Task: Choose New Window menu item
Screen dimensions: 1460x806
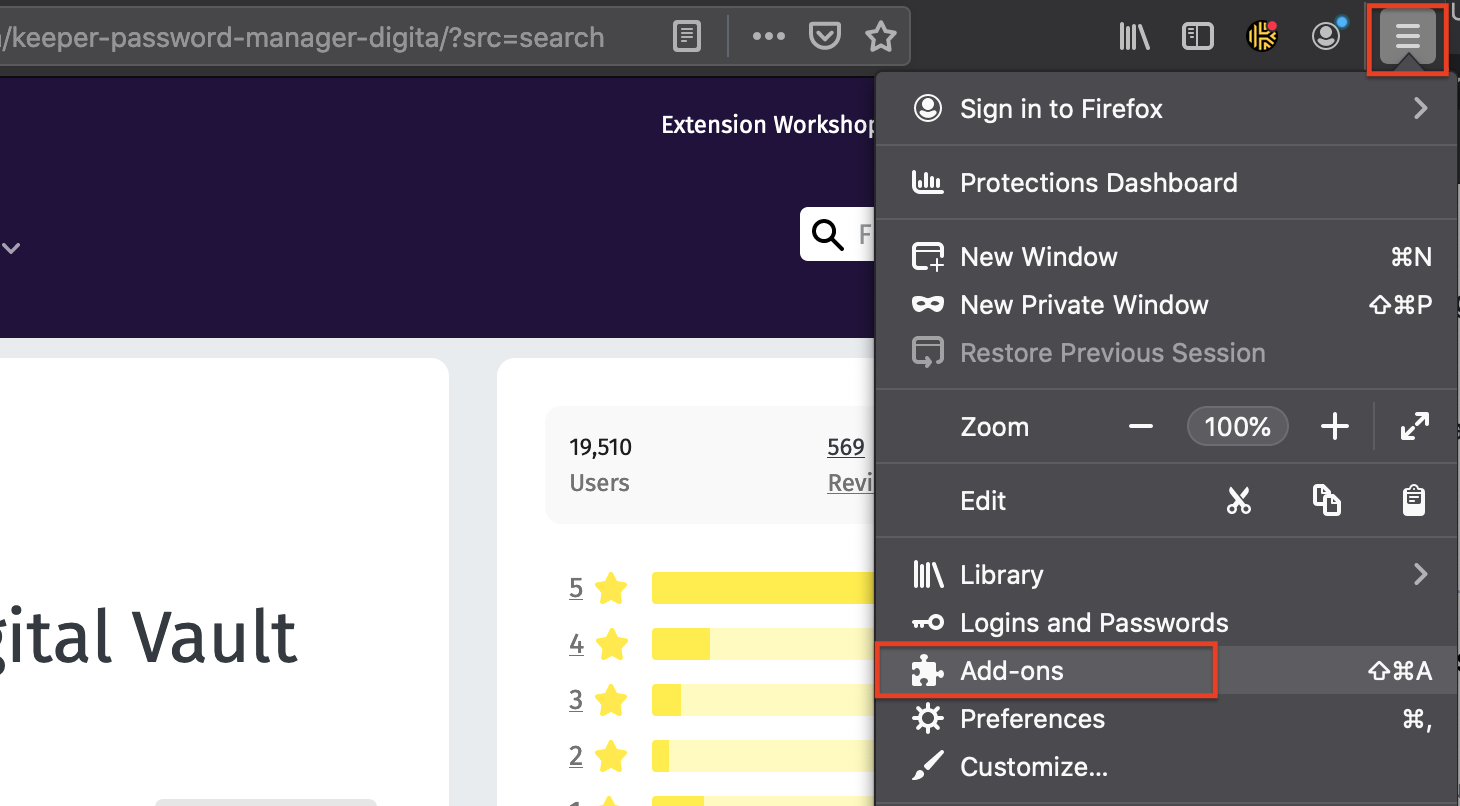Action: (x=1166, y=257)
